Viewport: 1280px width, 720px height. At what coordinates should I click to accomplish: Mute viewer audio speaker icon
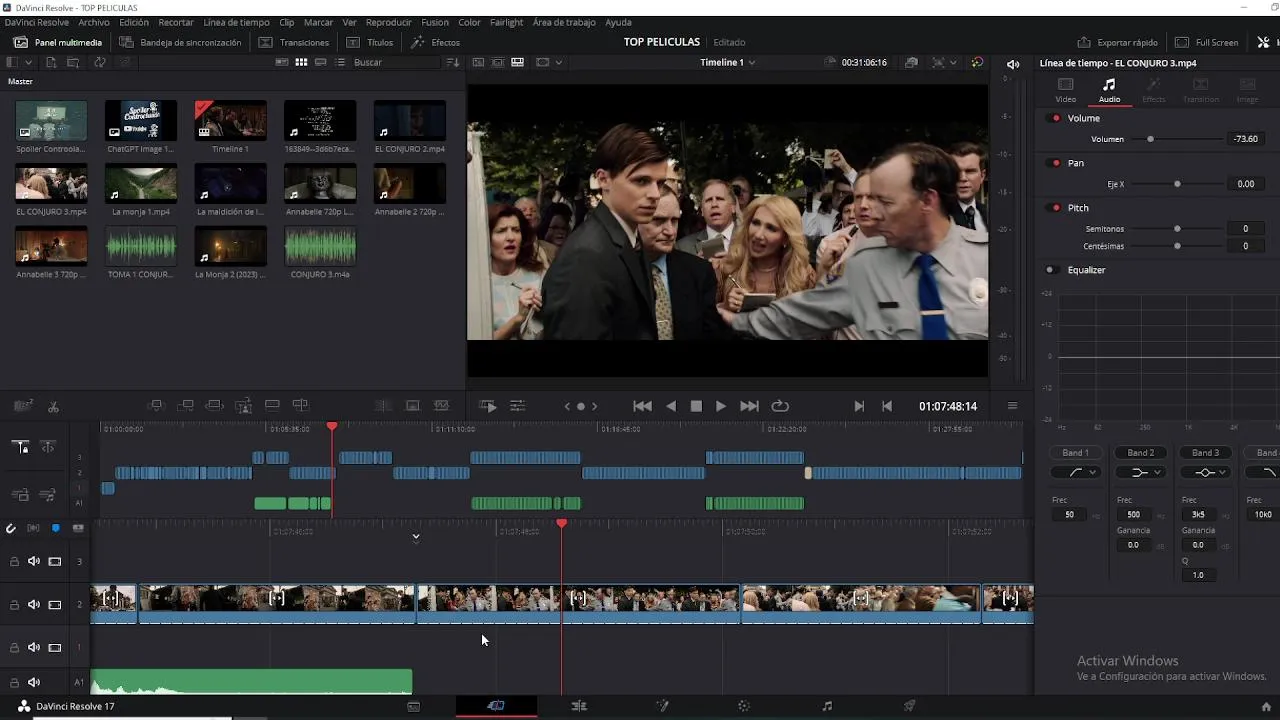1013,64
